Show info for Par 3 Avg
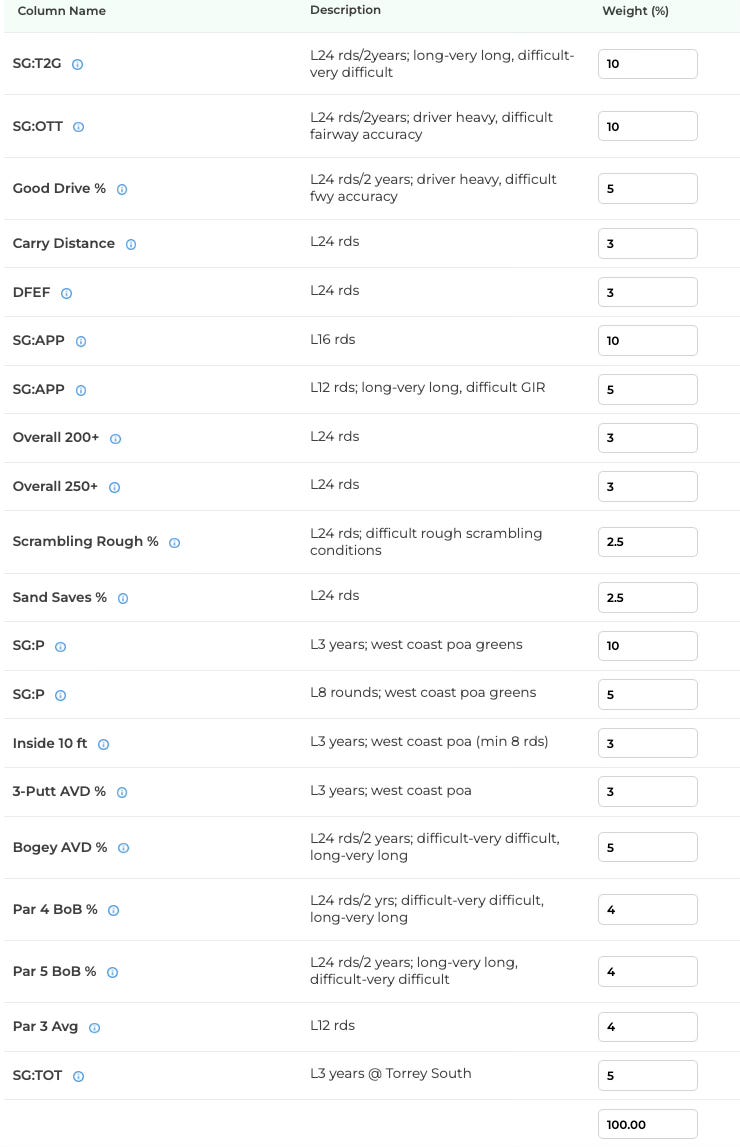The width and height of the screenshot is (740, 1147). pyautogui.click(x=94, y=1028)
